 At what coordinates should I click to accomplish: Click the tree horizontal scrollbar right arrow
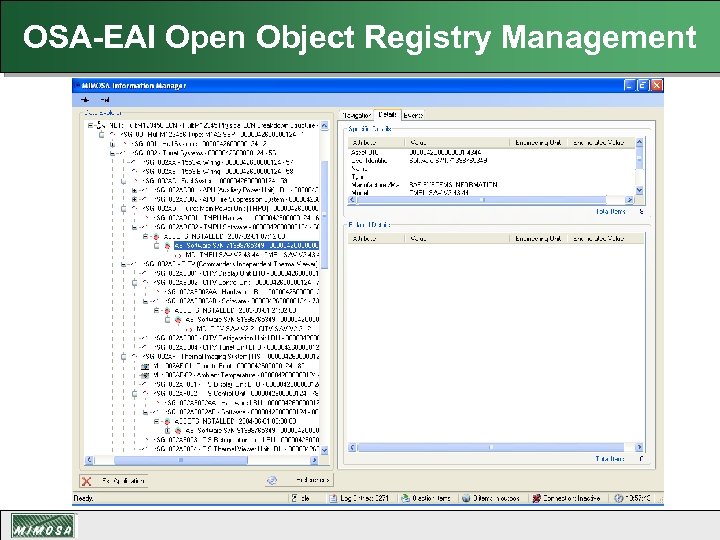click(315, 460)
